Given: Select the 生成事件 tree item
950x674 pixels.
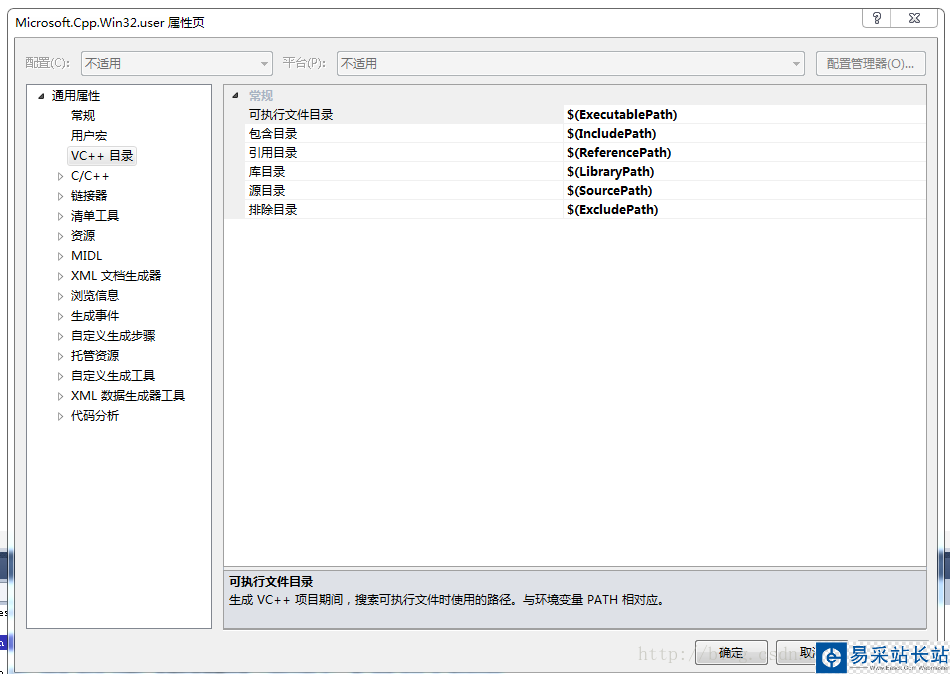Looking at the screenshot, I should [x=95, y=316].
